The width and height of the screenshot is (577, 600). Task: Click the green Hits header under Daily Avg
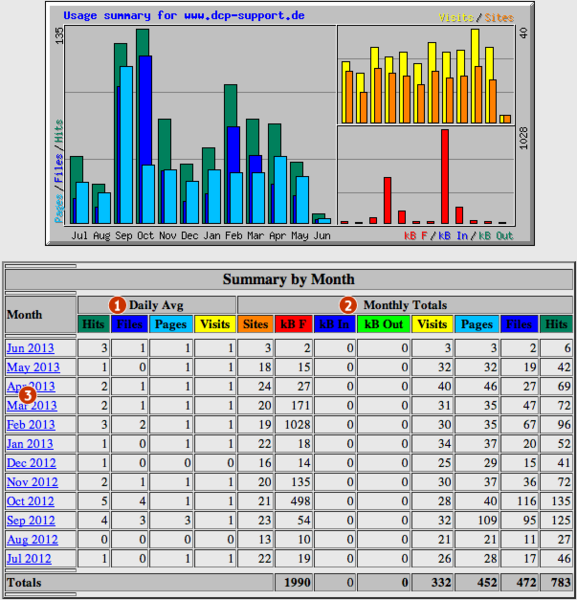[x=94, y=324]
